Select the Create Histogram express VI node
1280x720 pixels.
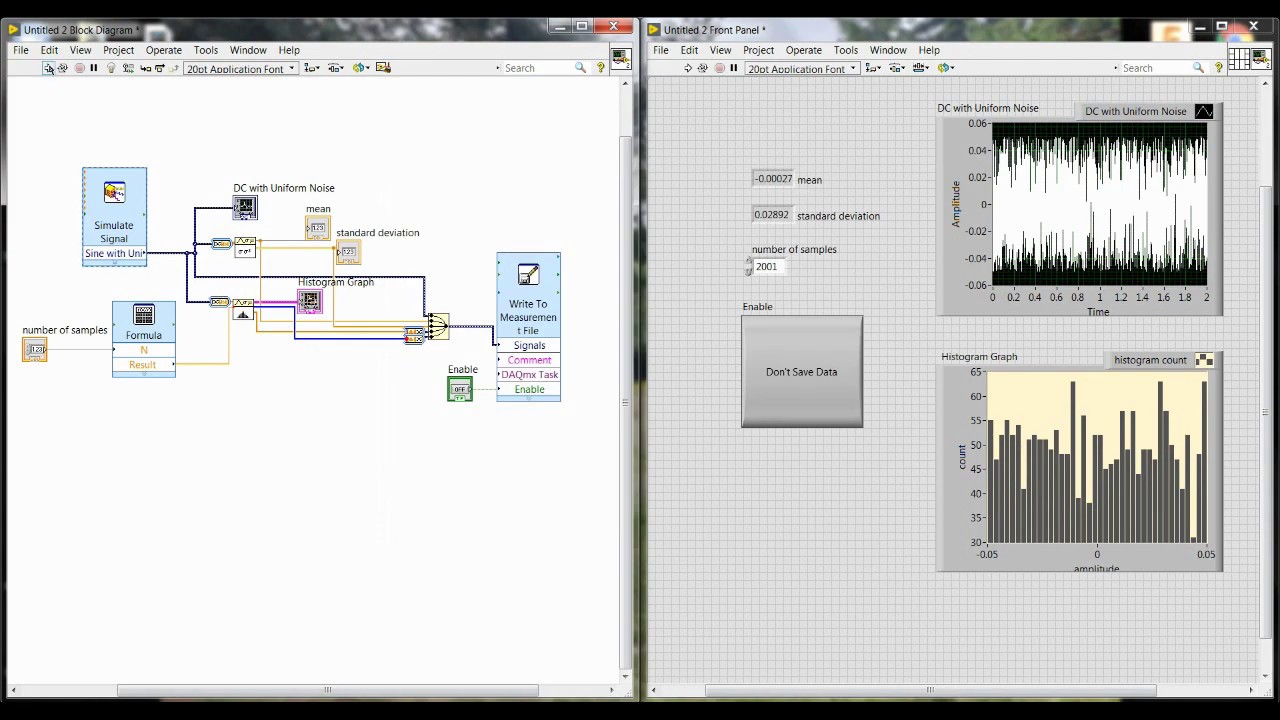pos(242,309)
